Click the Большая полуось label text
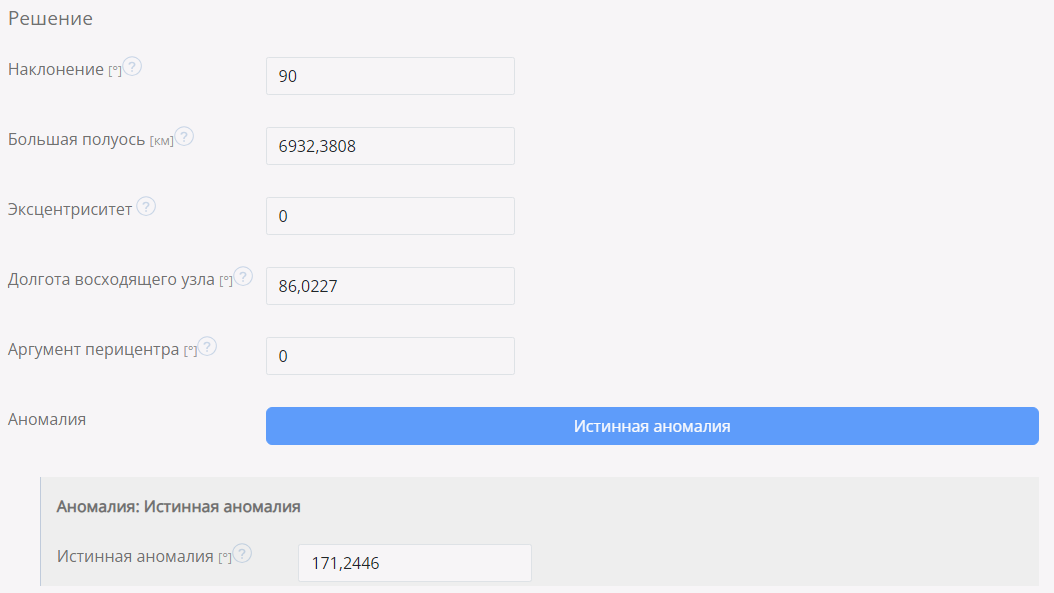This screenshot has height=593, width=1054. [x=76, y=140]
